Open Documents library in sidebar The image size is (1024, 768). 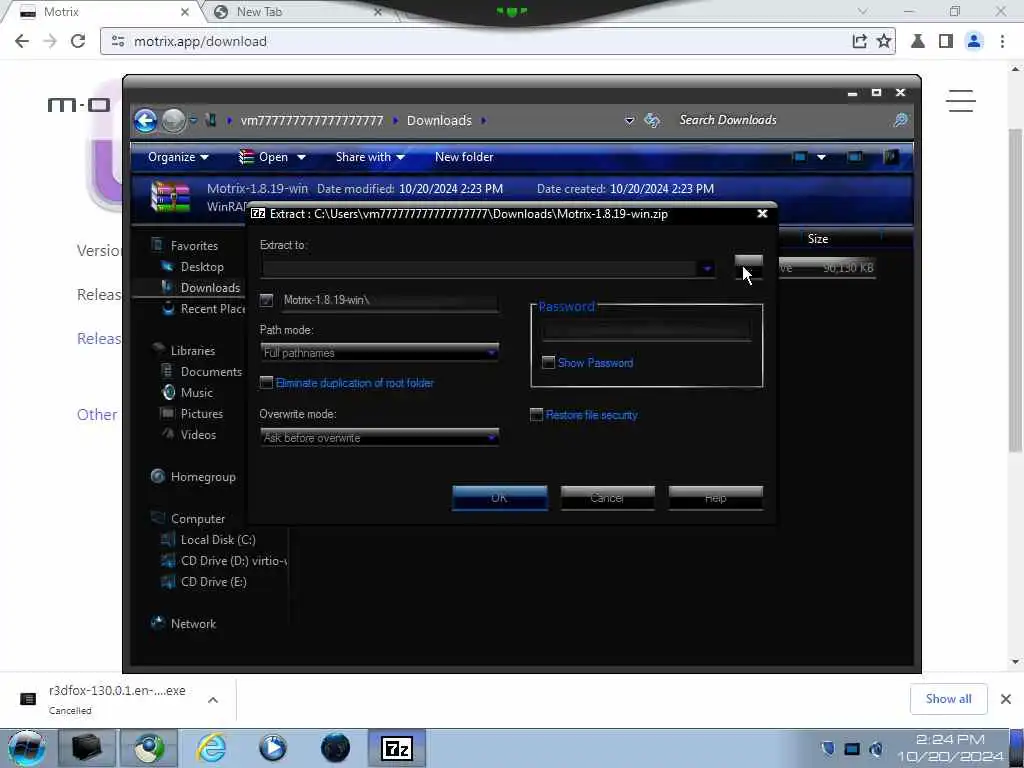[x=211, y=372]
